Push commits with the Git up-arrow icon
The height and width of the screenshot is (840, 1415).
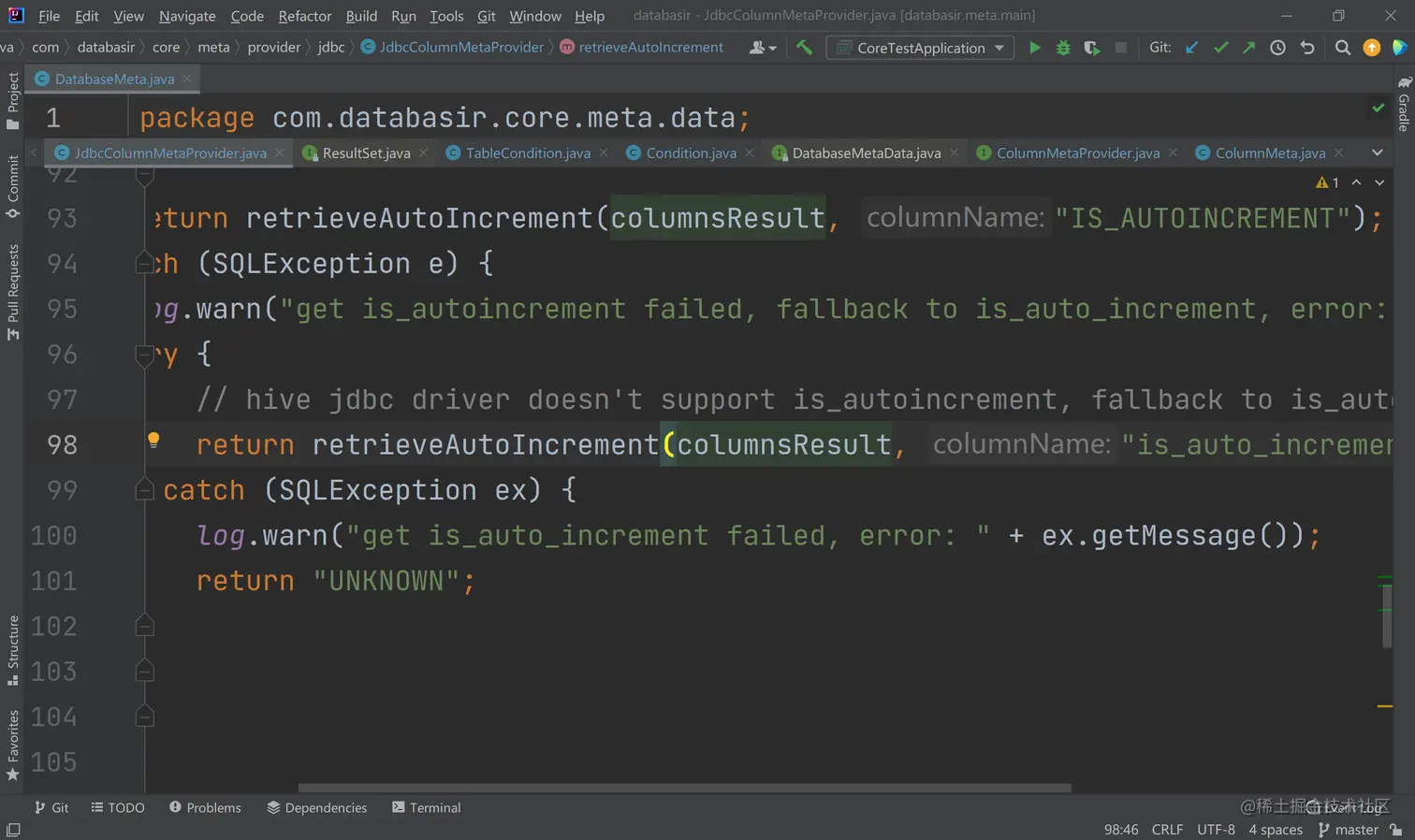coord(1248,48)
